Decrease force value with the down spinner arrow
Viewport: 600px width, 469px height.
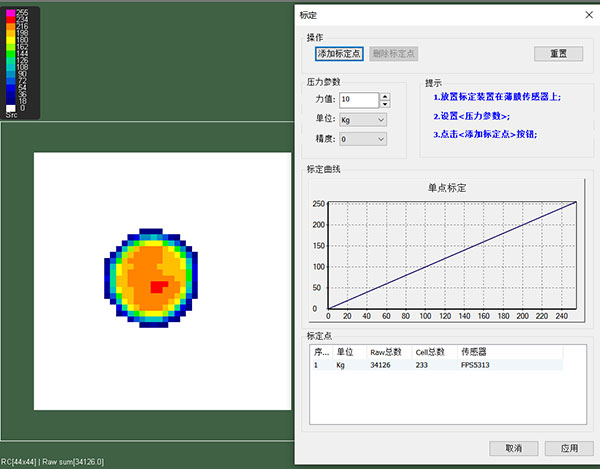[385, 103]
